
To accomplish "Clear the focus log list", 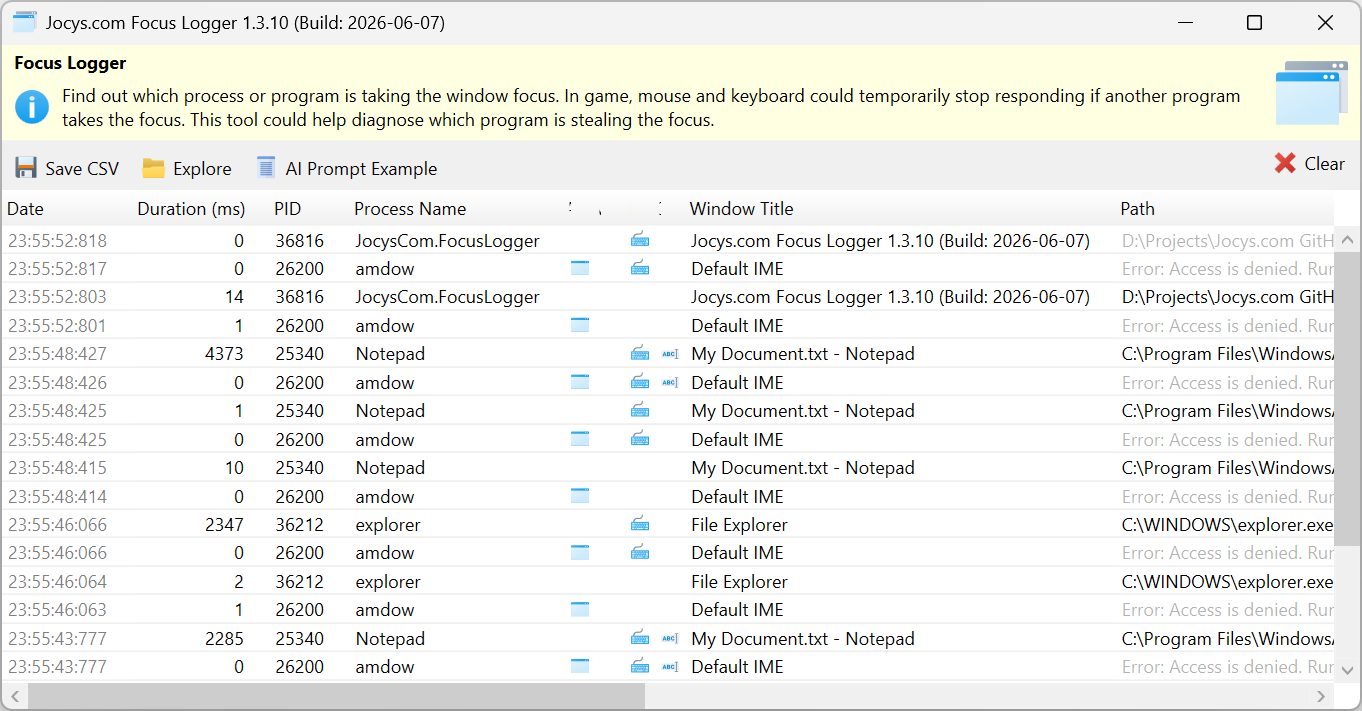I will [1309, 164].
